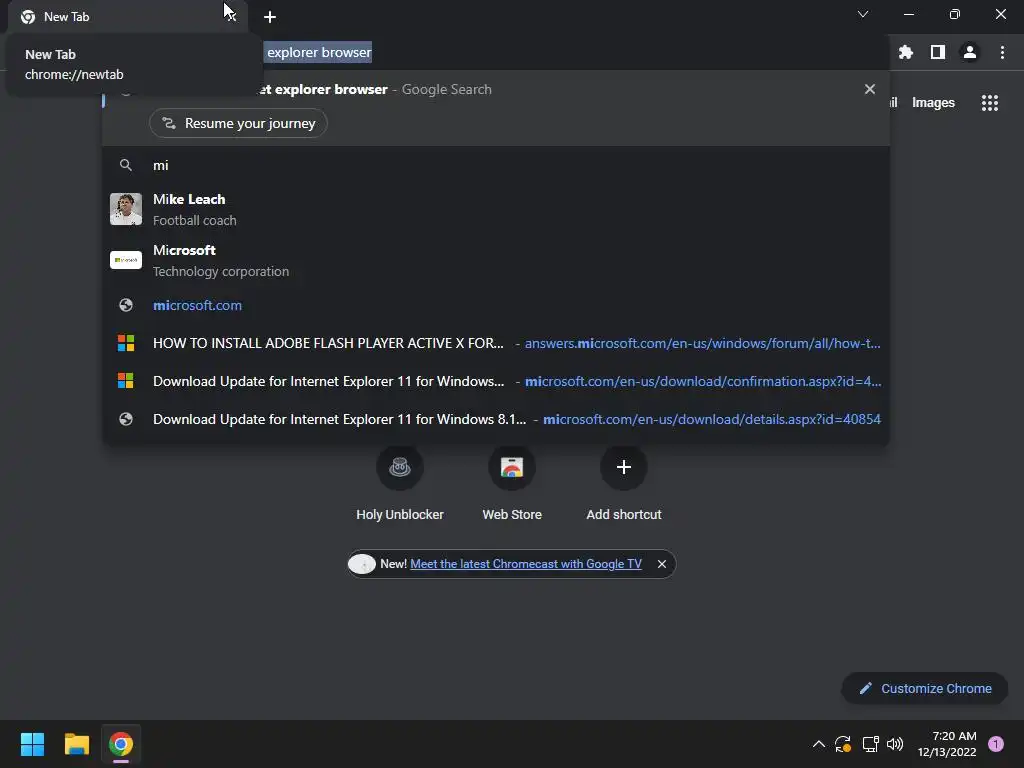The height and width of the screenshot is (768, 1024).
Task: Click Mike Leach's photo thumbnail
Action: (x=126, y=209)
